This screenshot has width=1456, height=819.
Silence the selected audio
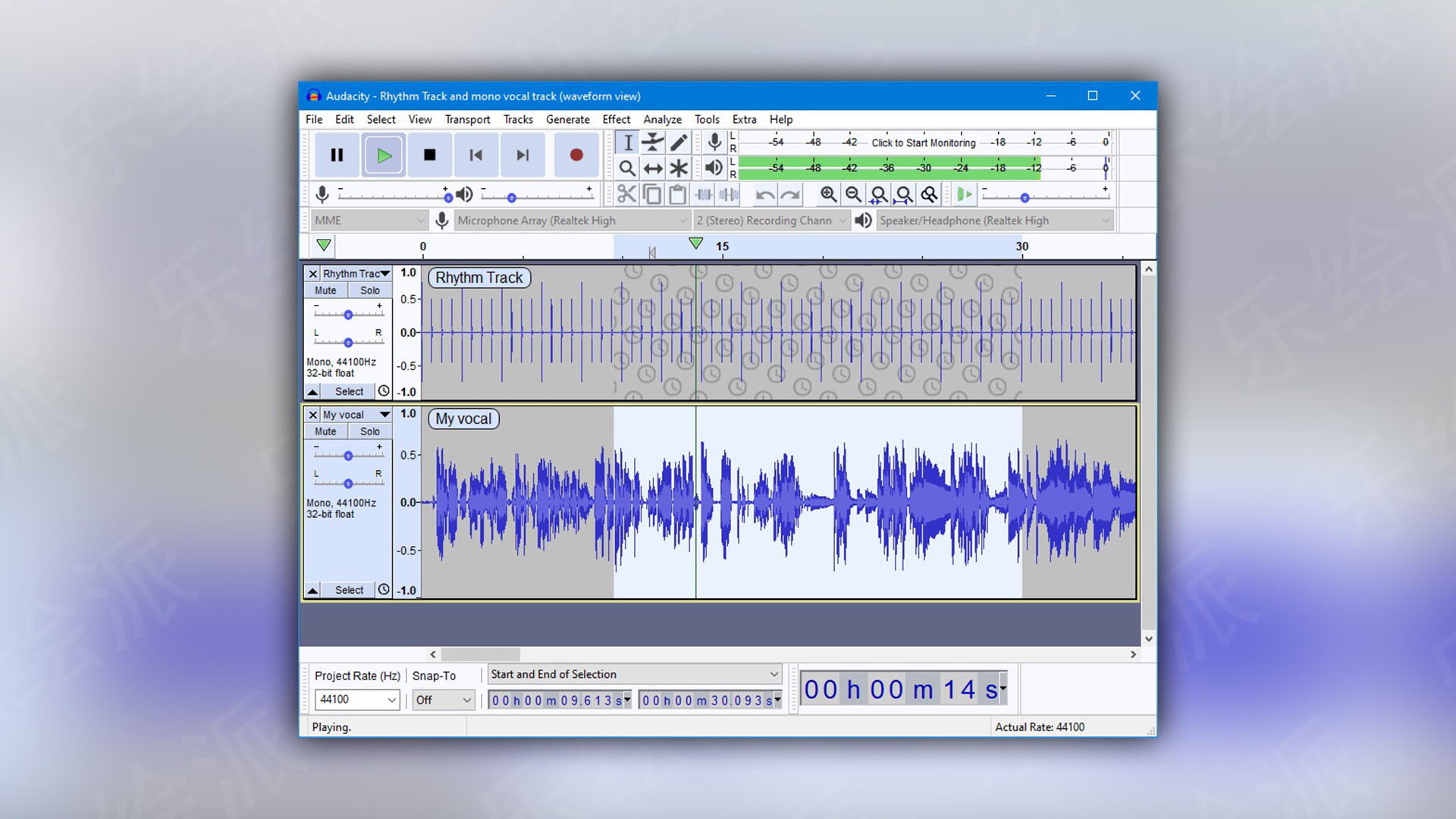tap(730, 195)
